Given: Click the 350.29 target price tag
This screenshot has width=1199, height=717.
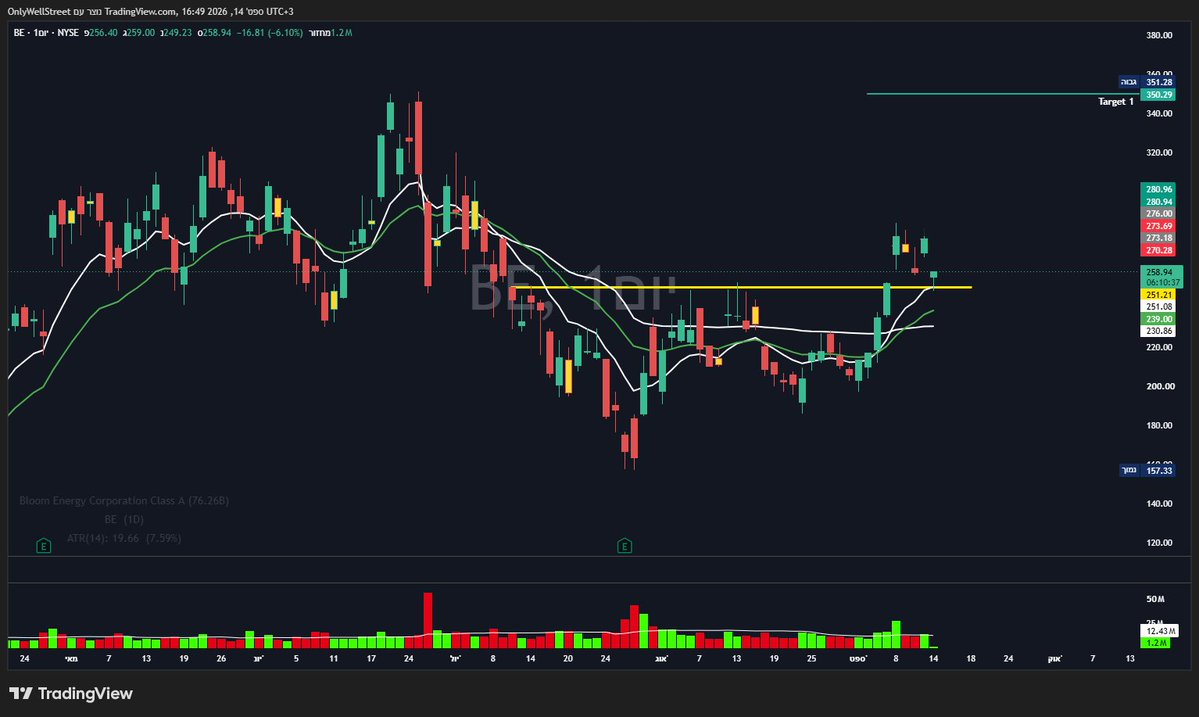Looking at the screenshot, I should [x=1158, y=95].
